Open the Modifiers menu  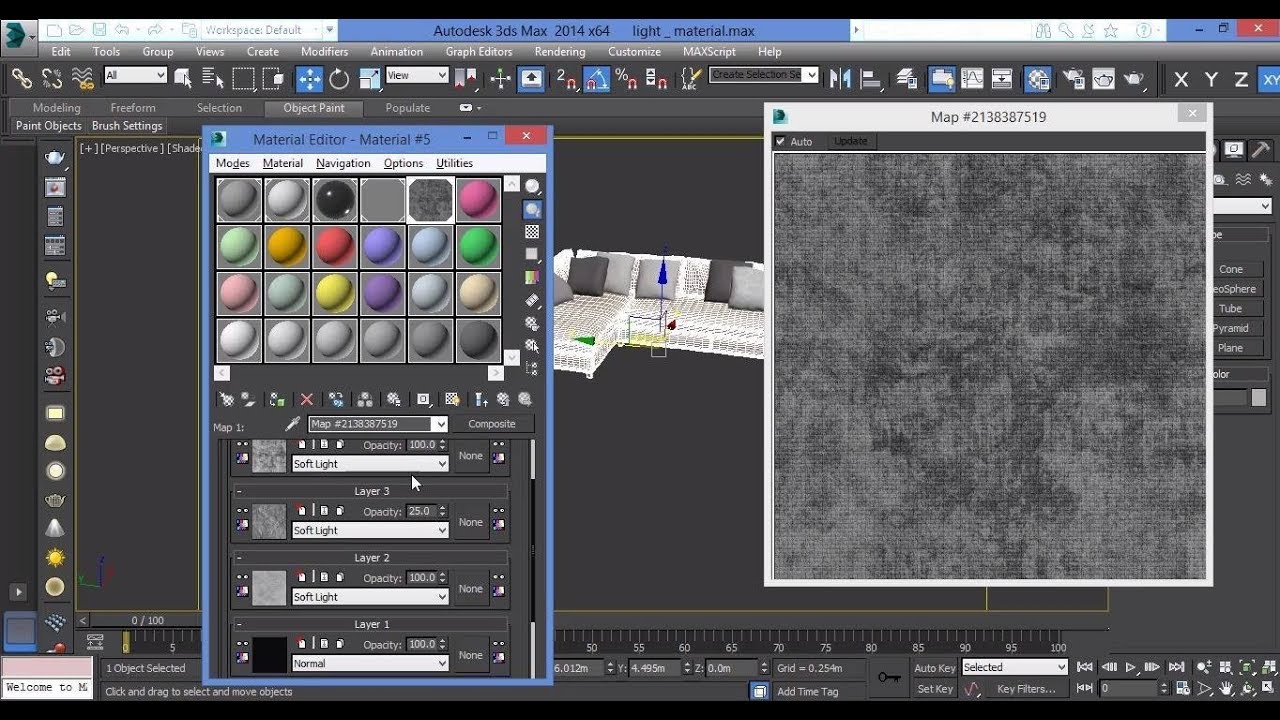pos(325,51)
